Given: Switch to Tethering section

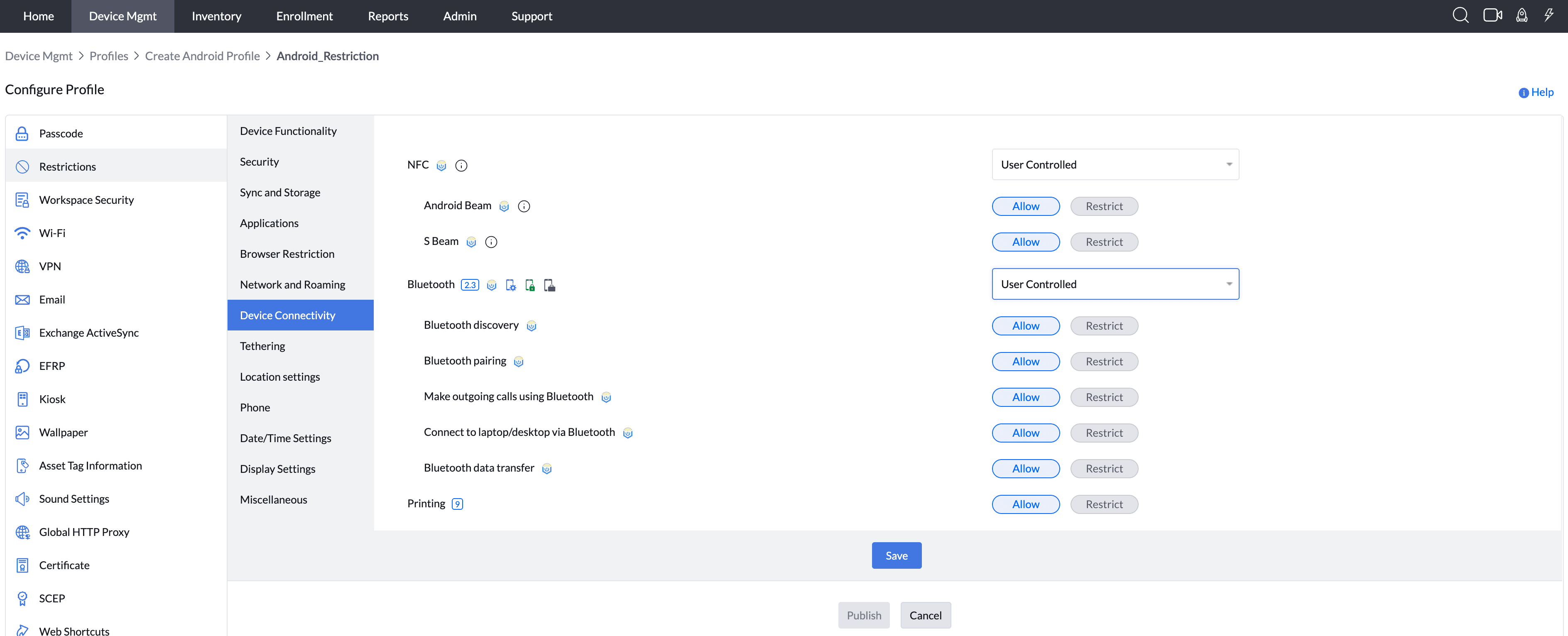Looking at the screenshot, I should [262, 346].
